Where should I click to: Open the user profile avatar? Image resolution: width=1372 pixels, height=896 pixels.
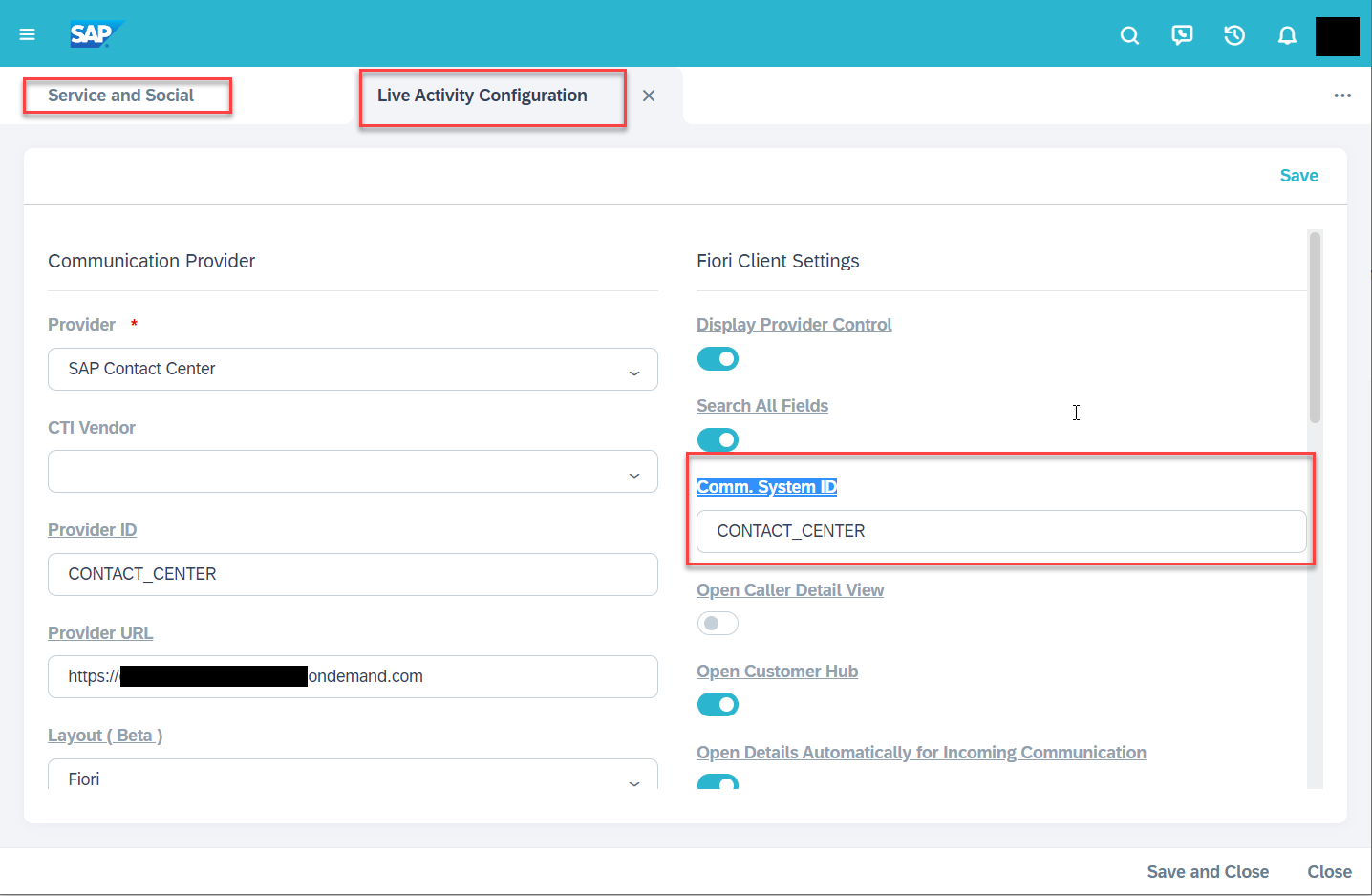point(1337,36)
